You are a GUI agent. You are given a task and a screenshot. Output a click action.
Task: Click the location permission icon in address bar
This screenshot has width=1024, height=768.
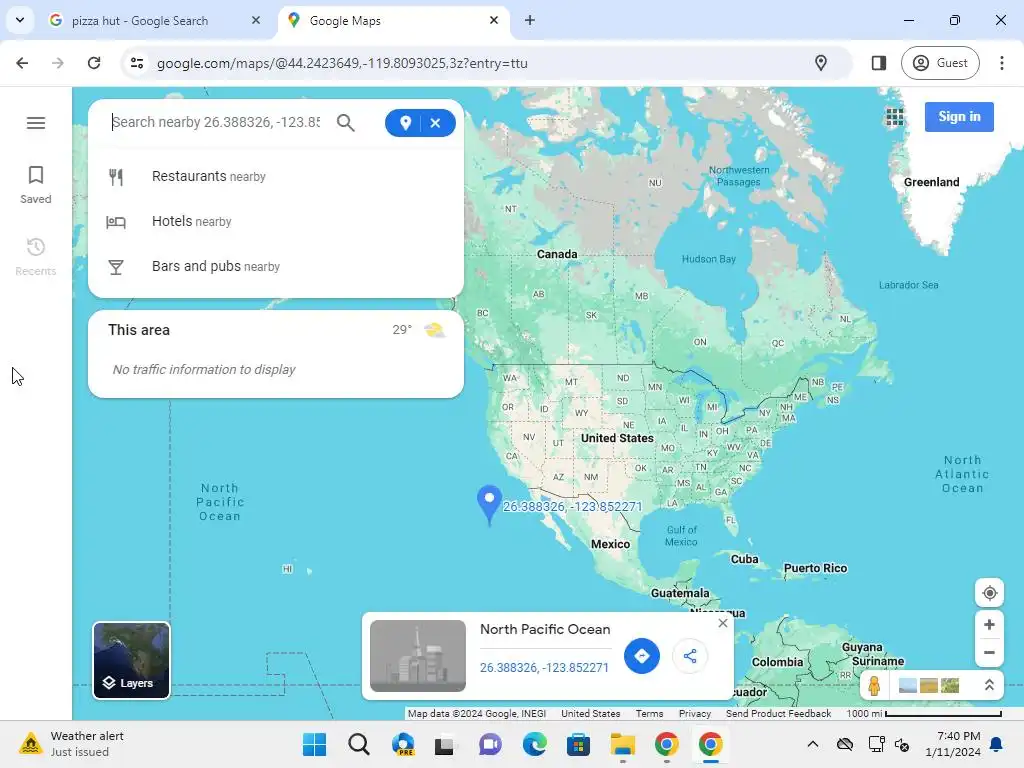click(821, 63)
